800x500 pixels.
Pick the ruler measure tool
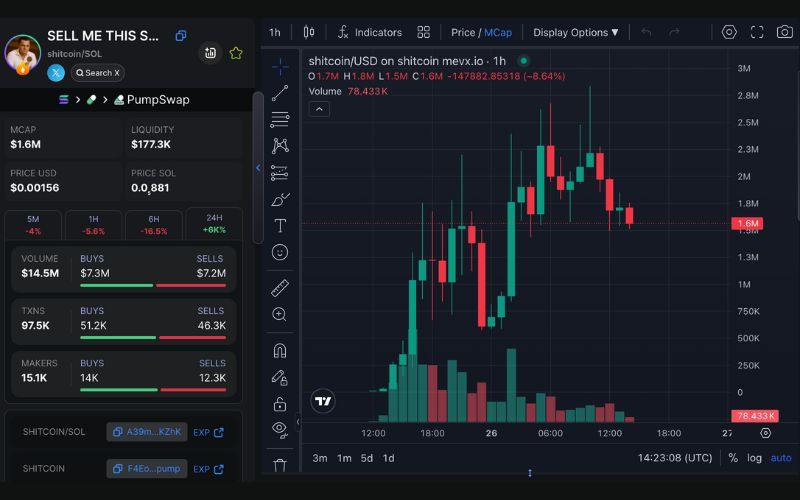pyautogui.click(x=280, y=288)
